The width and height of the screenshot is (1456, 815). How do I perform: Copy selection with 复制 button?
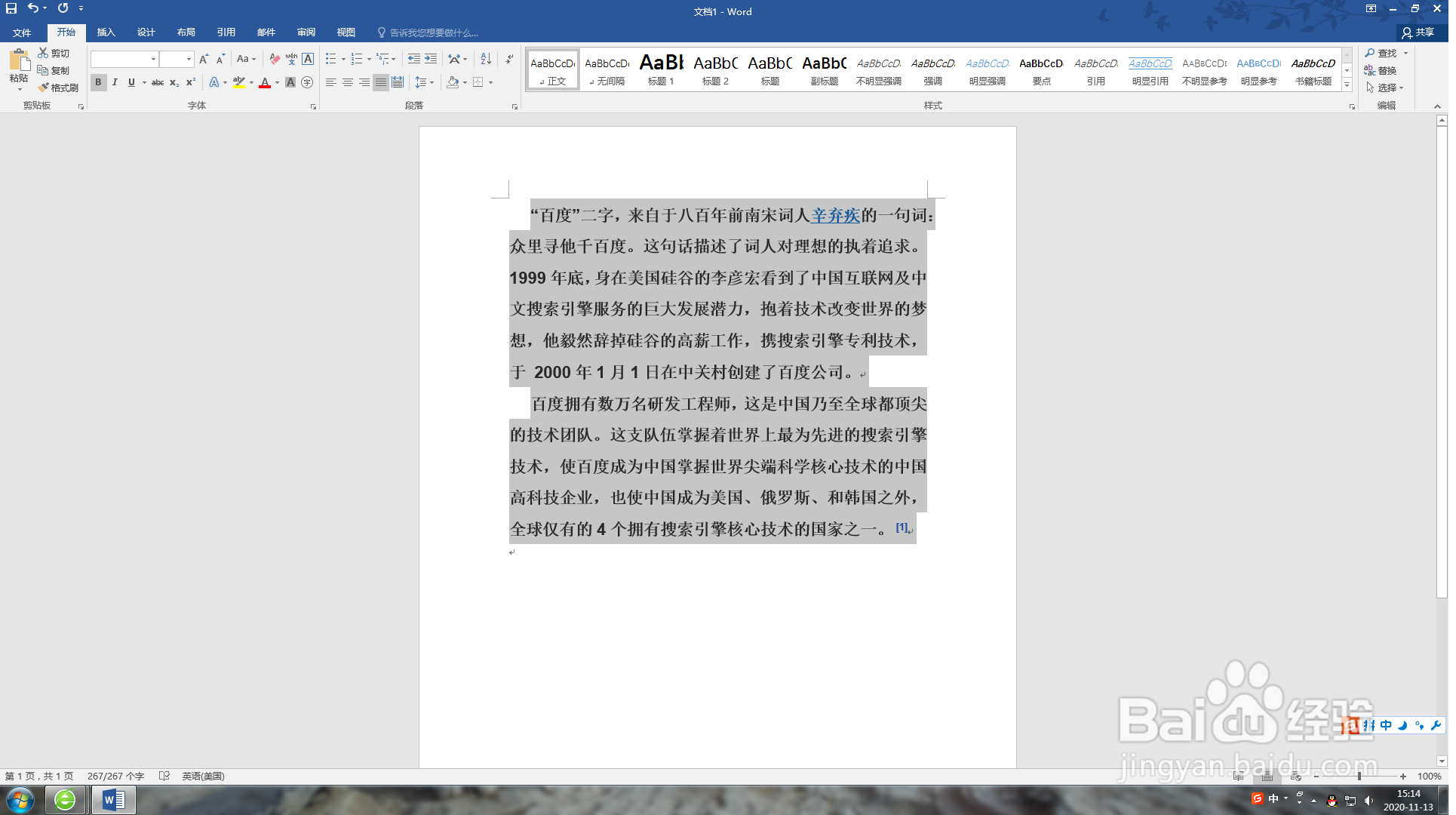54,70
